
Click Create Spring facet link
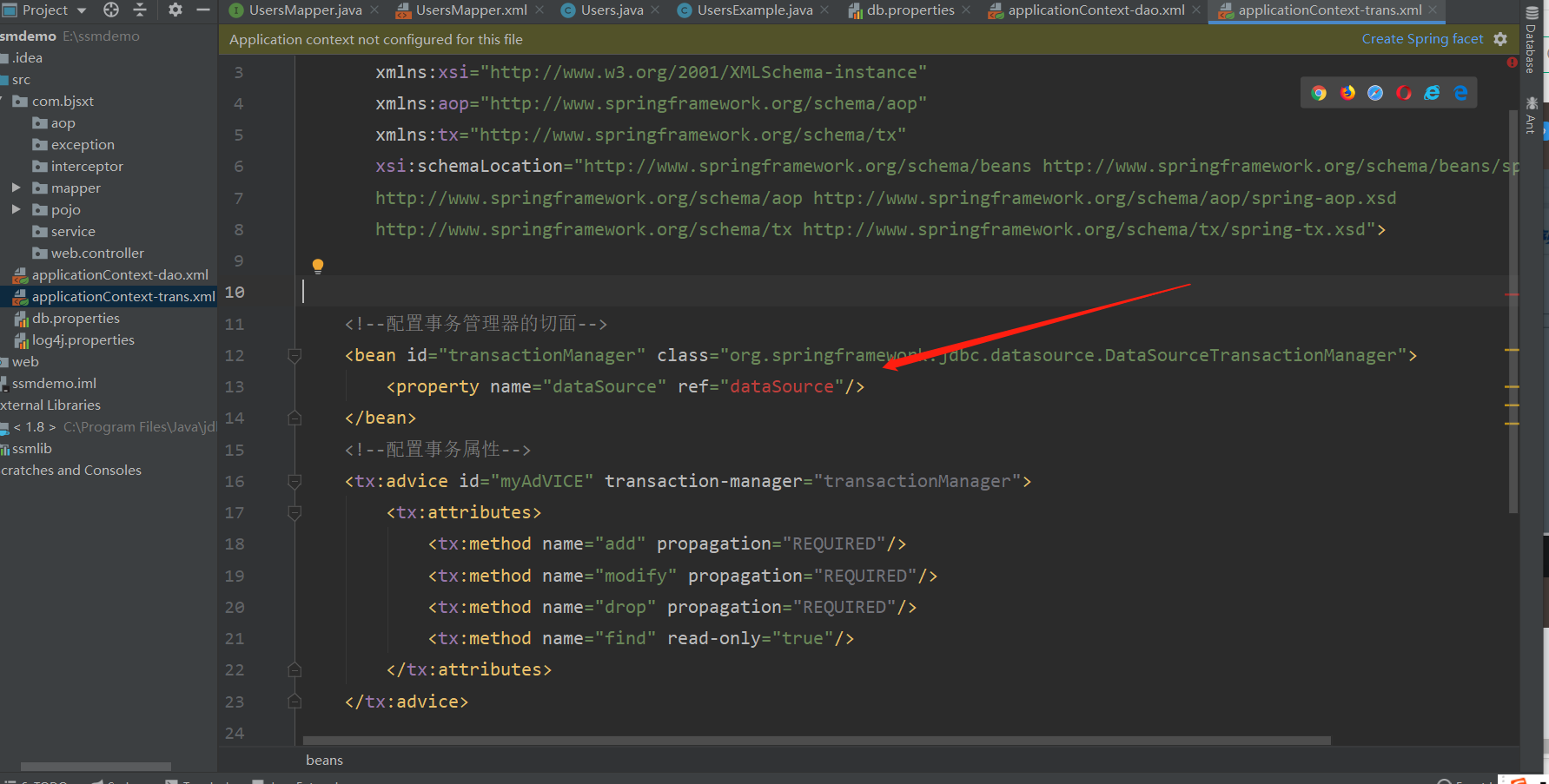1422,39
